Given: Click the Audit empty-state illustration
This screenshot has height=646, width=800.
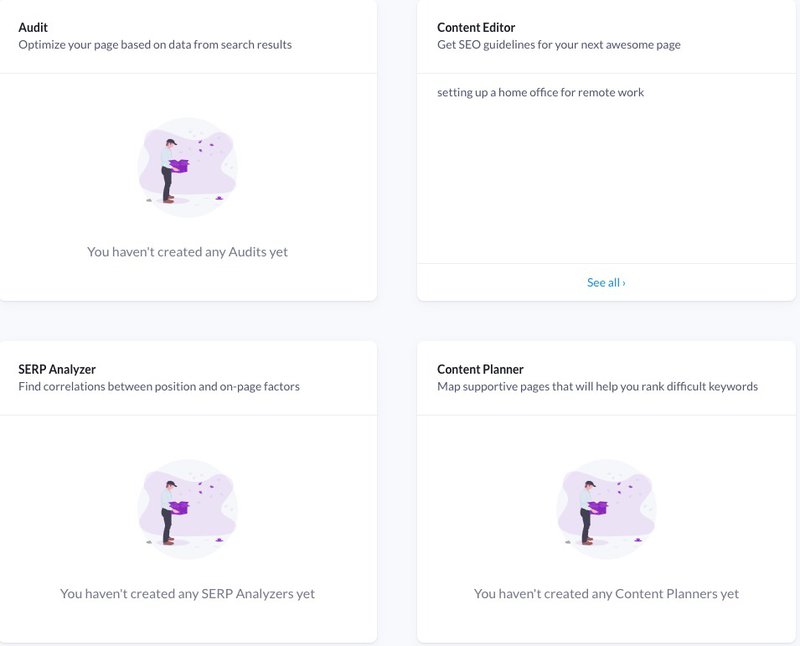Looking at the screenshot, I should click(188, 165).
